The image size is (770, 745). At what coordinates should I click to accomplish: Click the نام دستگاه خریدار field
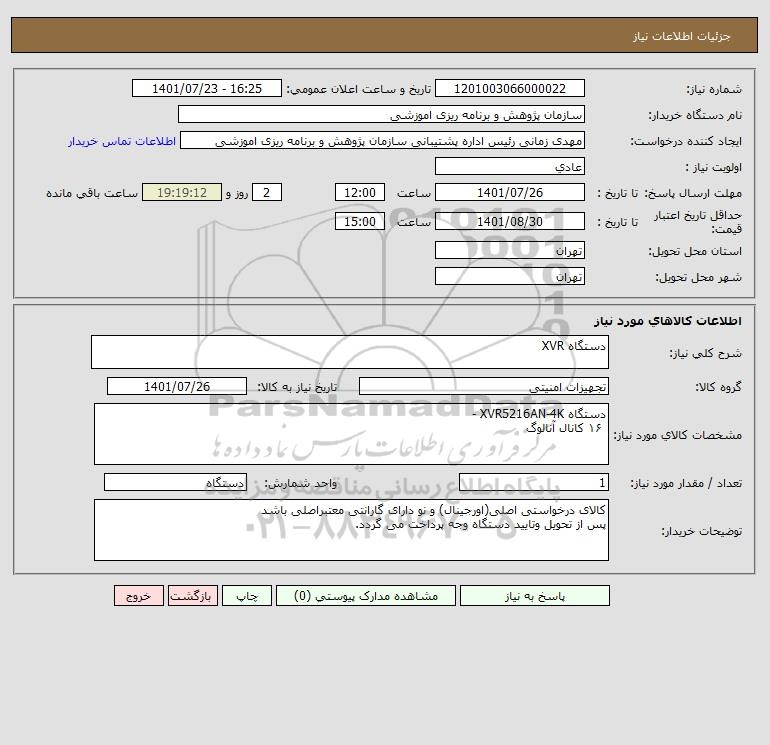tap(381, 114)
